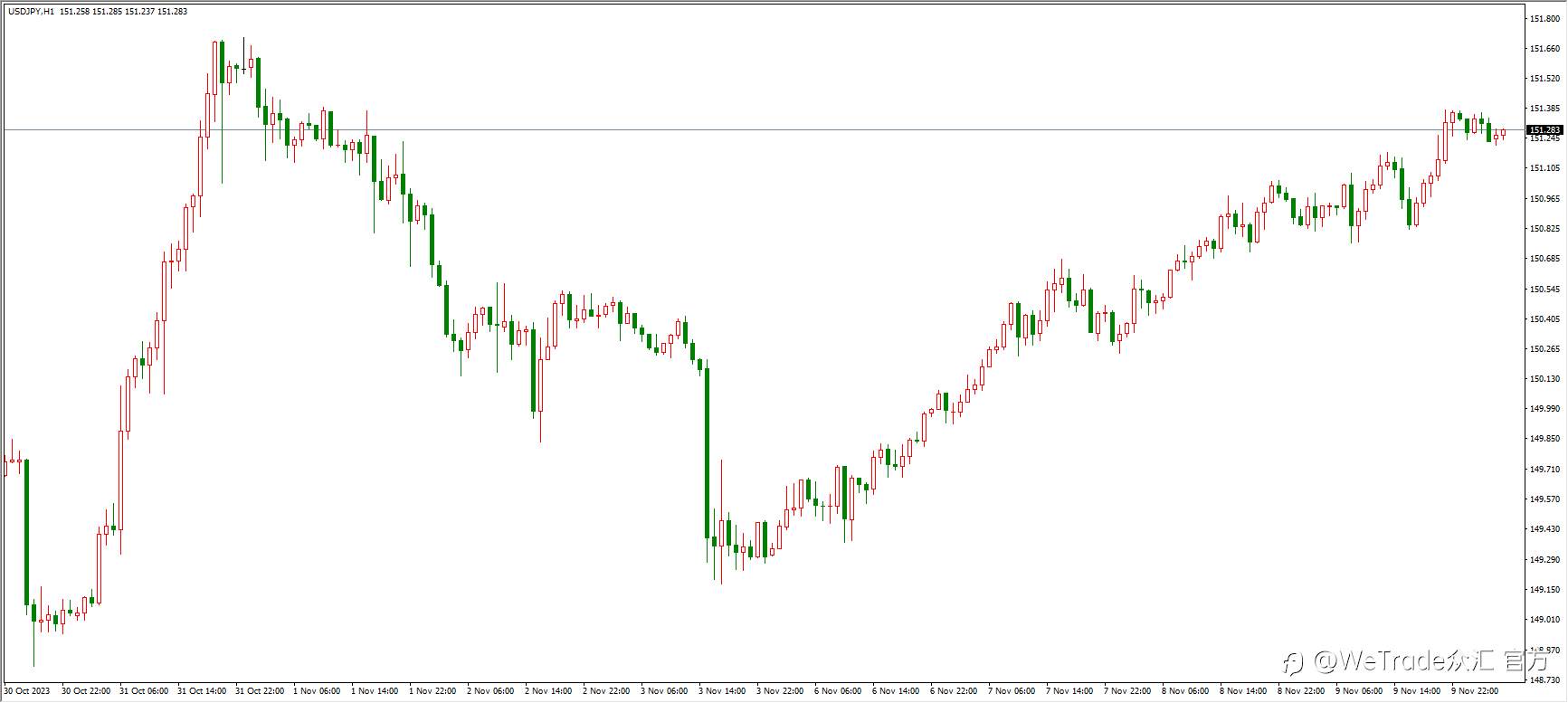Pick the 31 Oct 14:00 time label
The width and height of the screenshot is (1568, 703).
click(x=201, y=691)
